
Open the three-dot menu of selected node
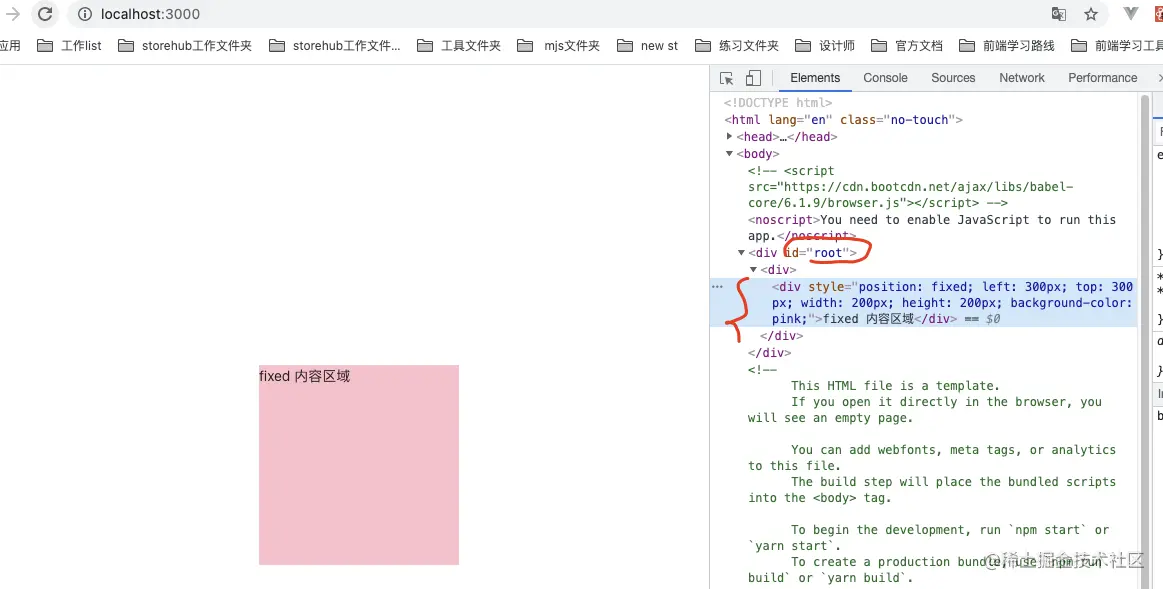pyautogui.click(x=717, y=286)
